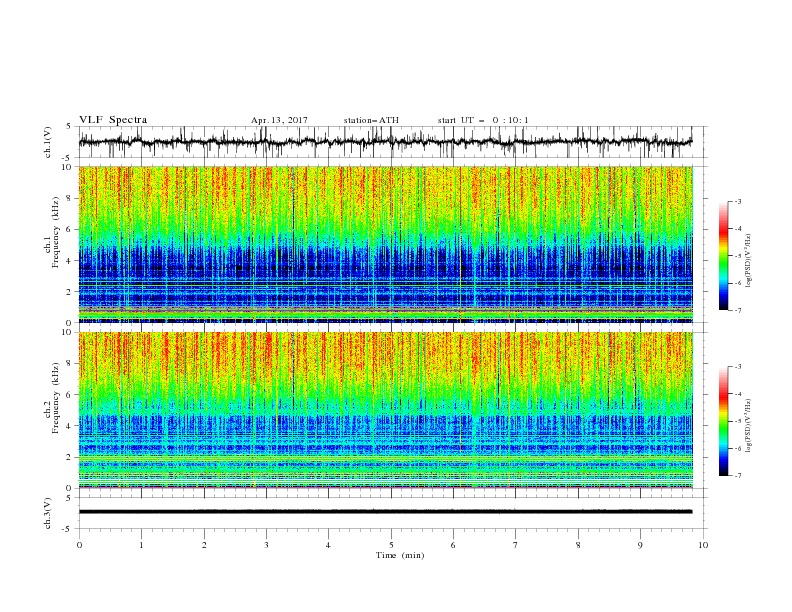Click the "Time (min)" axis label
The image size is (792, 612).
tap(400, 555)
